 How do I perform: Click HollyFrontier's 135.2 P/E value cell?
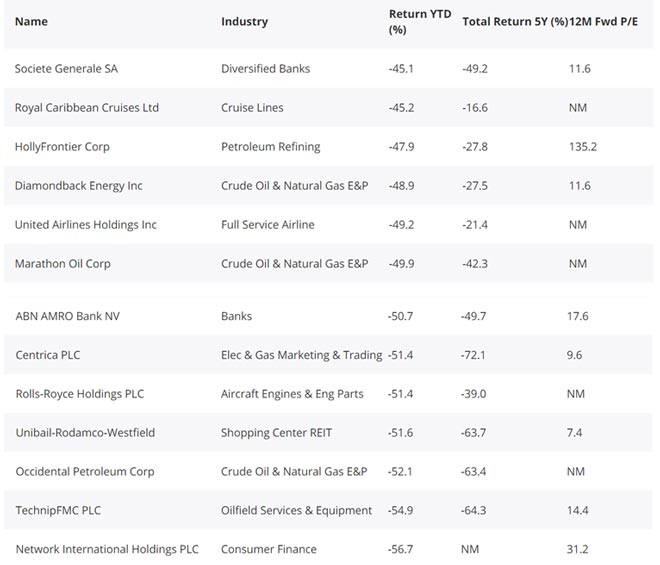582,147
